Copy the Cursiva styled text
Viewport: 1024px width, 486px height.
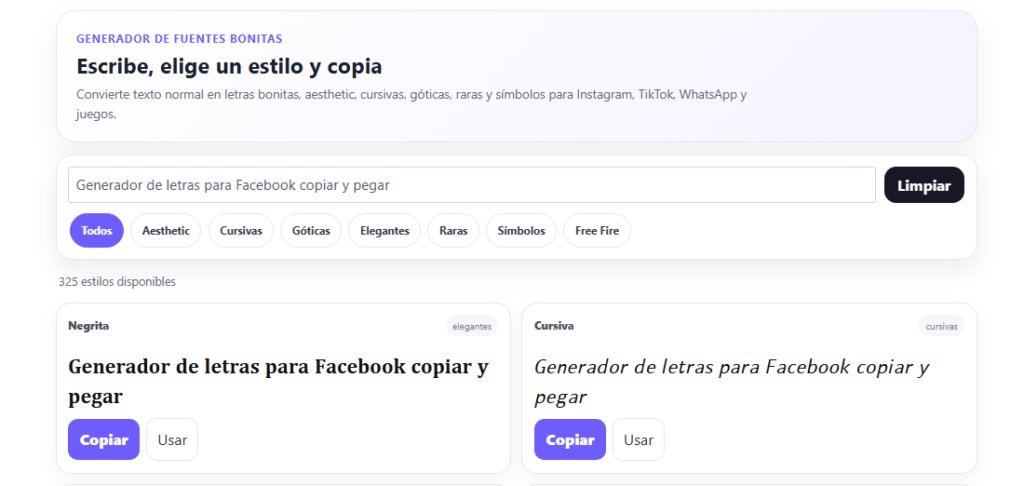(x=570, y=440)
